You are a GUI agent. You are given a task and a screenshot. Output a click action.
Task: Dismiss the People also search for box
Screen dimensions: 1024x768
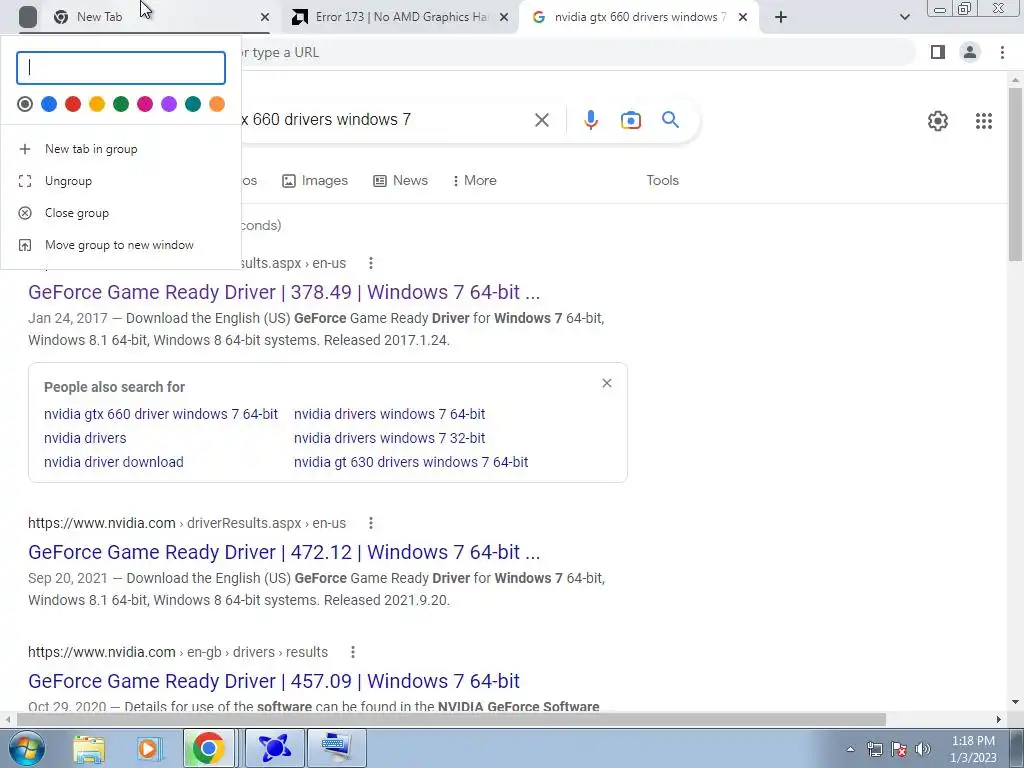(x=607, y=383)
